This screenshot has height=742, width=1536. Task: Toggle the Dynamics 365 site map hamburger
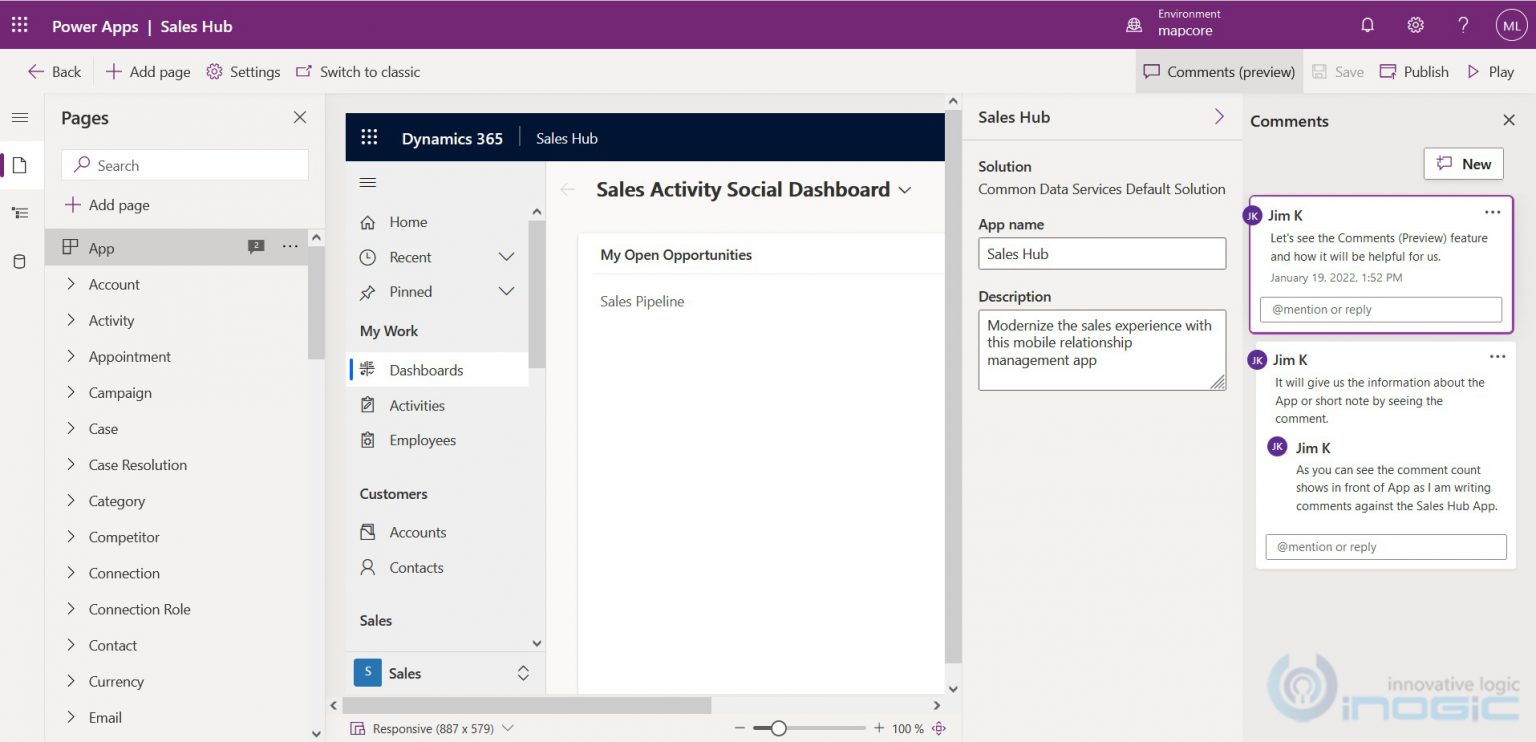tap(369, 183)
